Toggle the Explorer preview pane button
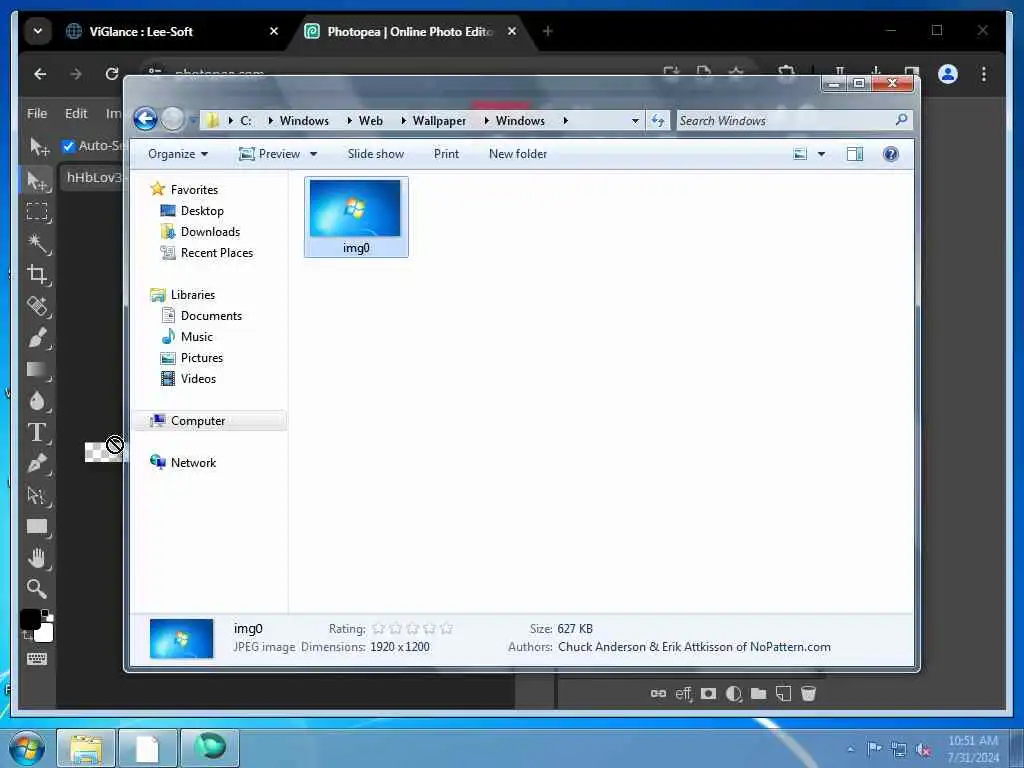The image size is (1024, 768). point(855,154)
